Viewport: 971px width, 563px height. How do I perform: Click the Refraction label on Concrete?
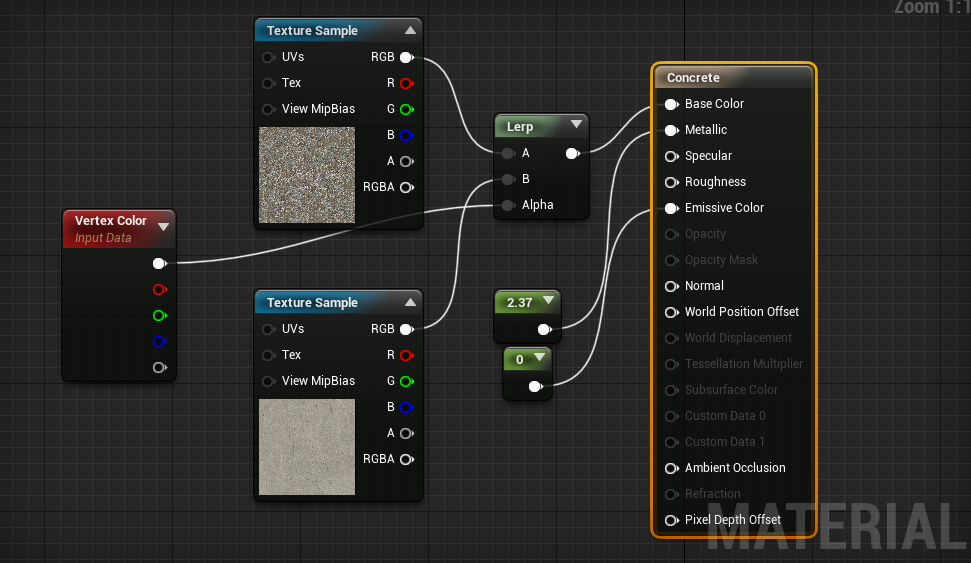tap(712, 494)
